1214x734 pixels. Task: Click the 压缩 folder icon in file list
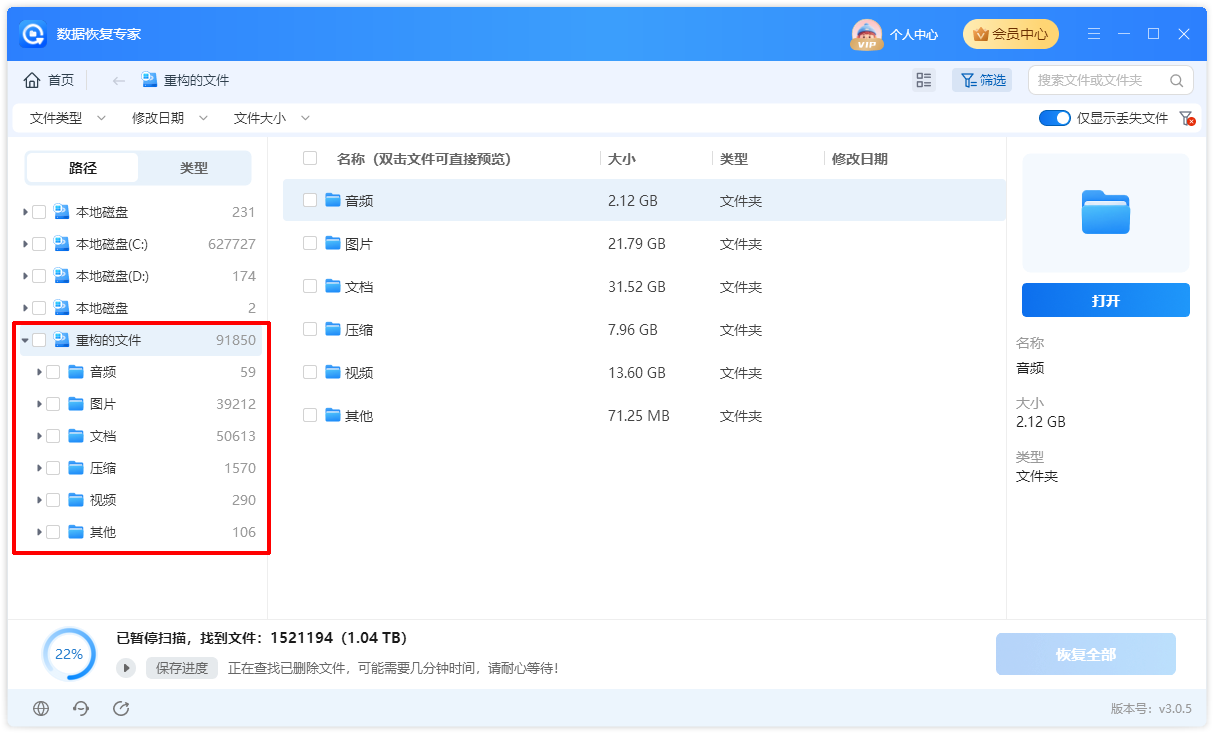pyautogui.click(x=333, y=329)
